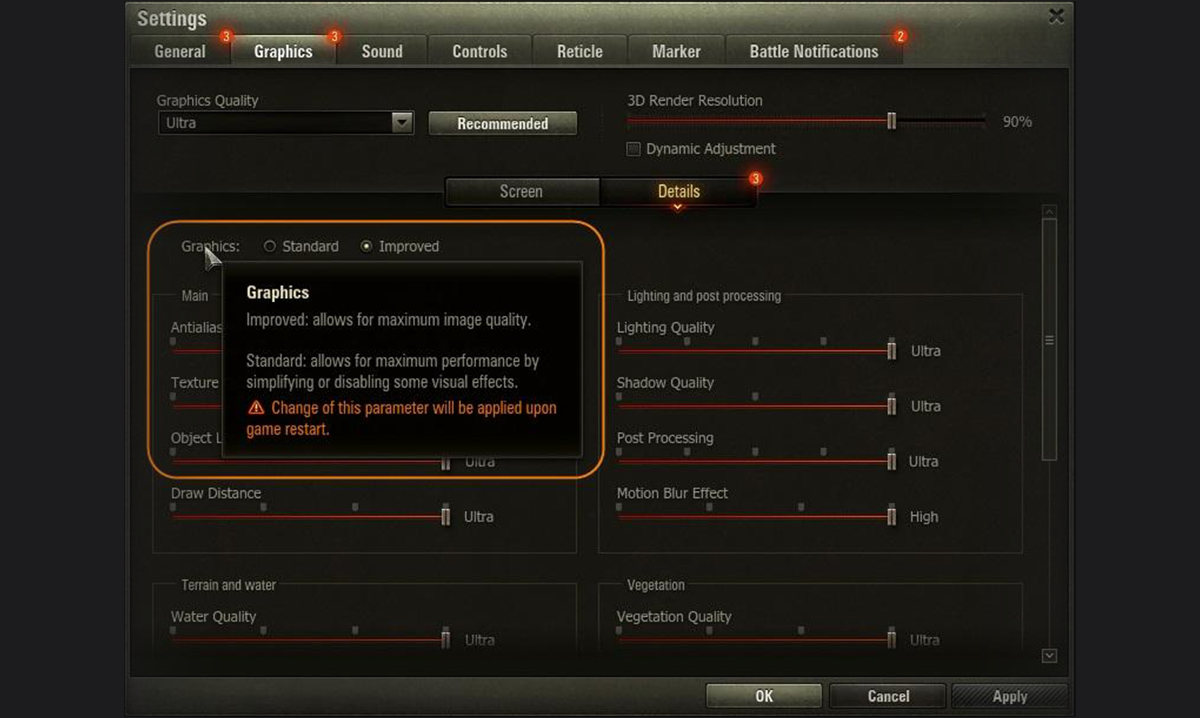Click the warning triangle icon in tooltip

[256, 408]
